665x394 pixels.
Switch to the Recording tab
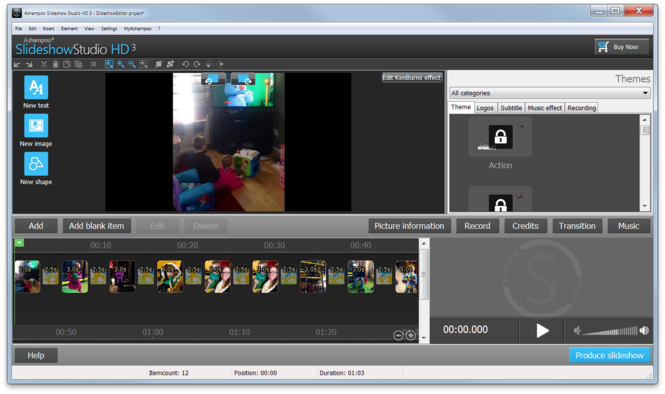point(581,108)
